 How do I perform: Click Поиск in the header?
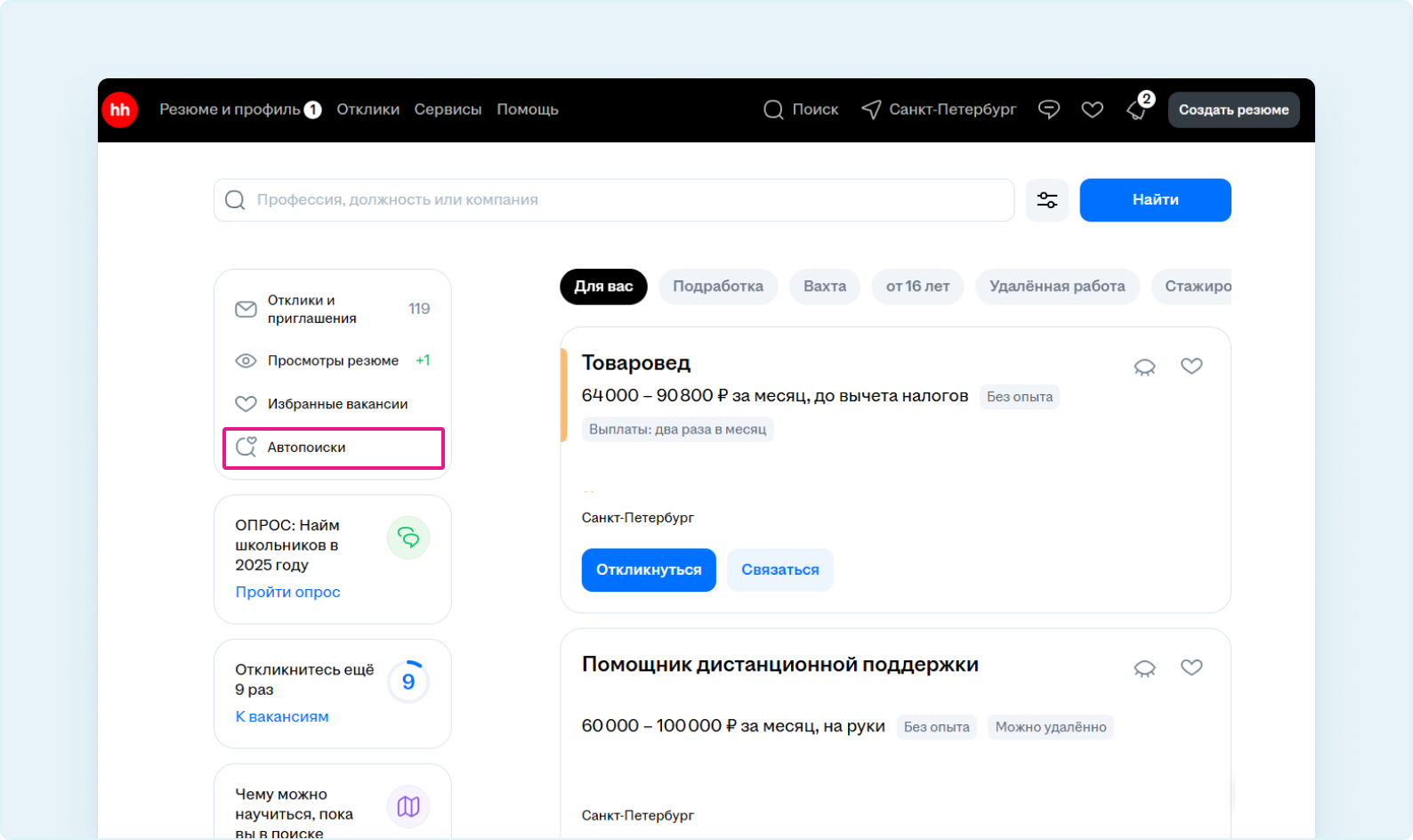coord(815,109)
